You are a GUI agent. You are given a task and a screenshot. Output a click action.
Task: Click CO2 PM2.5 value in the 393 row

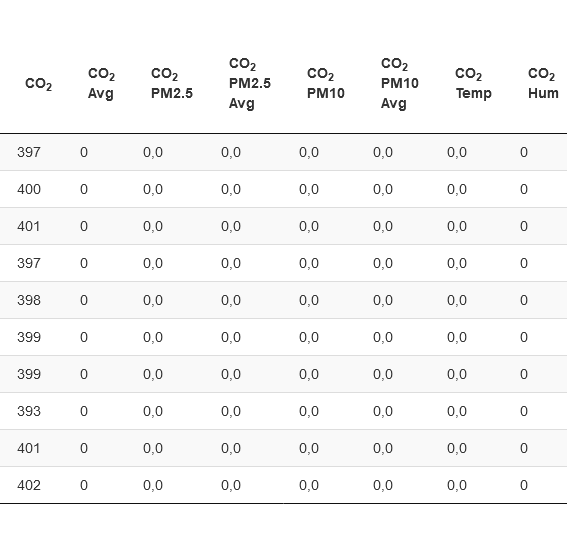tap(153, 411)
